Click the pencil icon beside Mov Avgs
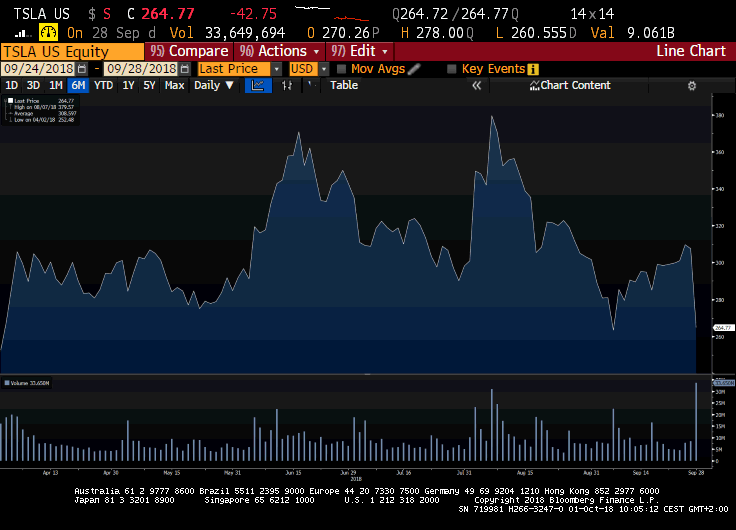Viewport: 736px width, 530px height. tap(414, 69)
